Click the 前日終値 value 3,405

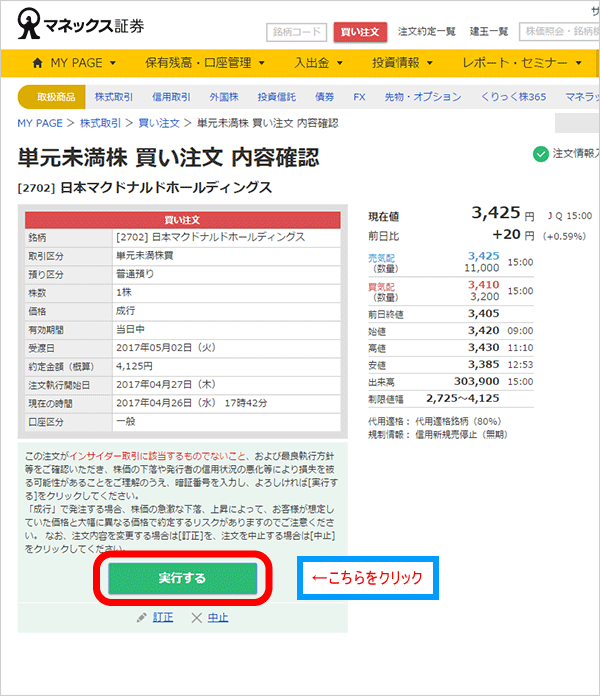click(x=484, y=313)
